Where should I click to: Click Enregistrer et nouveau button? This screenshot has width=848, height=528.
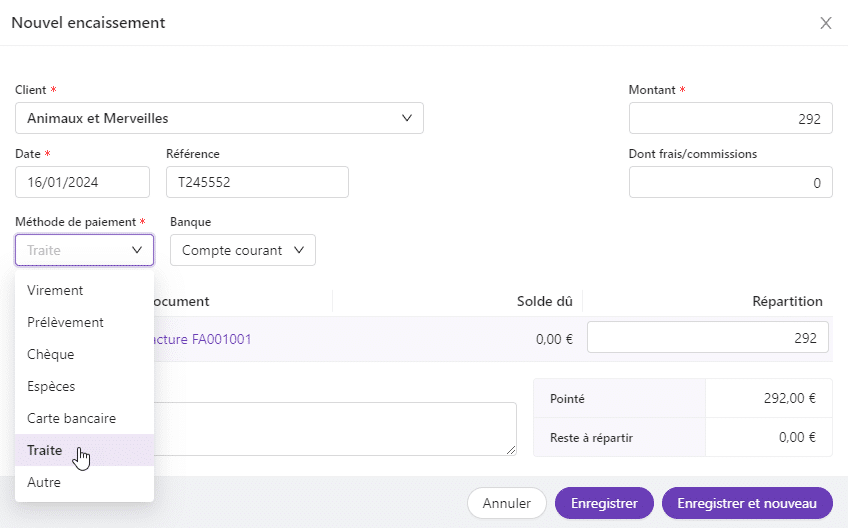[746, 503]
